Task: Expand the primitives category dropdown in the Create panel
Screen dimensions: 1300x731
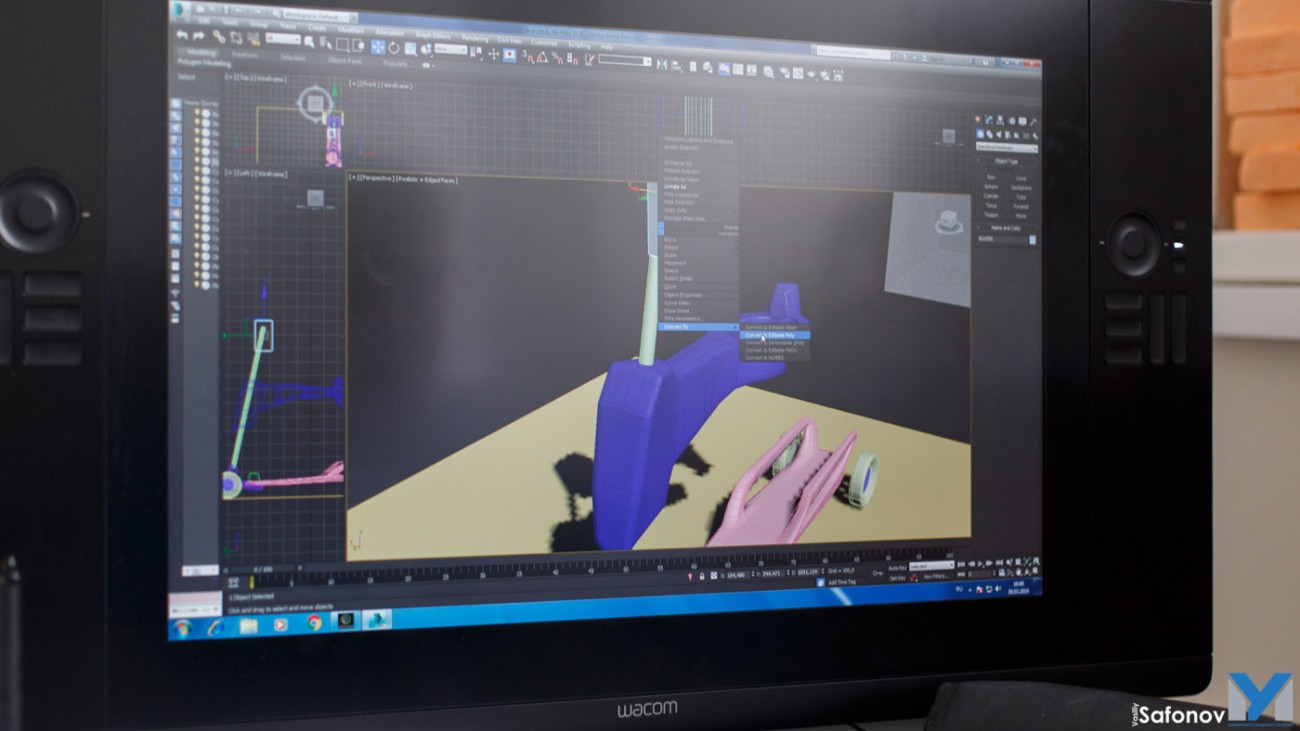Action: pos(1006,148)
